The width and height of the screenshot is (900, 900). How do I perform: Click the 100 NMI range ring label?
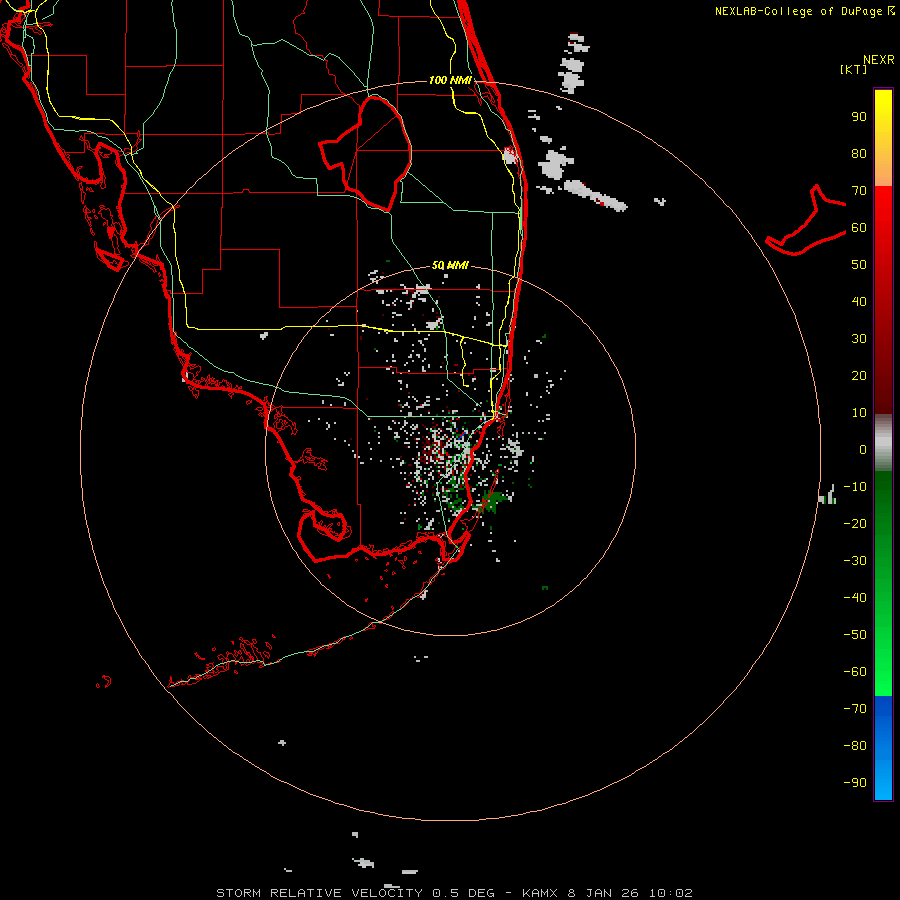(x=450, y=80)
